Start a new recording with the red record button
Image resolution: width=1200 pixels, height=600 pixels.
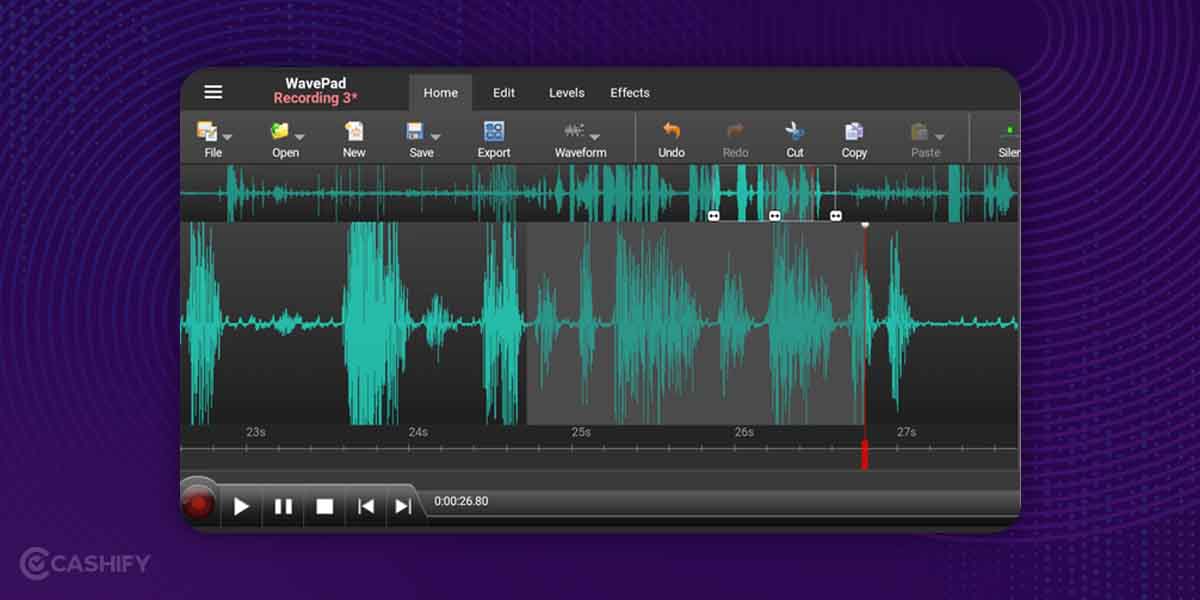click(x=198, y=505)
